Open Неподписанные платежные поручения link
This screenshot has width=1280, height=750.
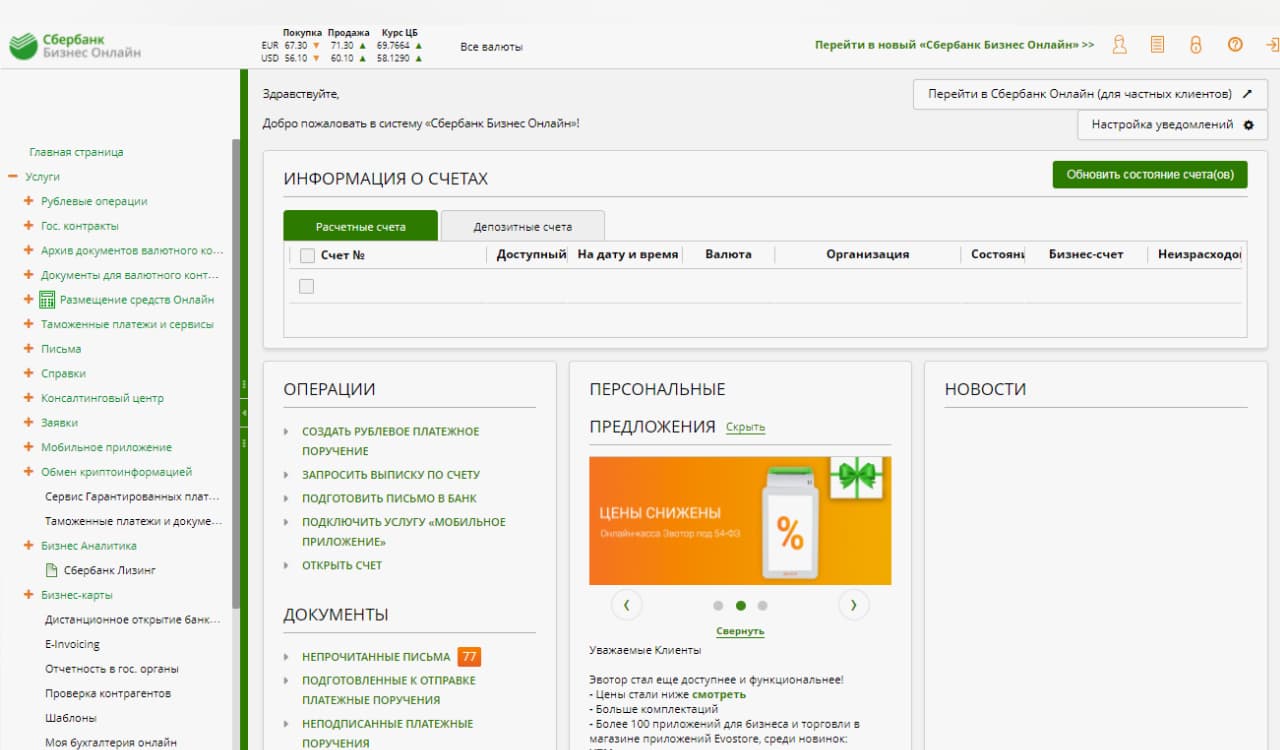pos(388,733)
